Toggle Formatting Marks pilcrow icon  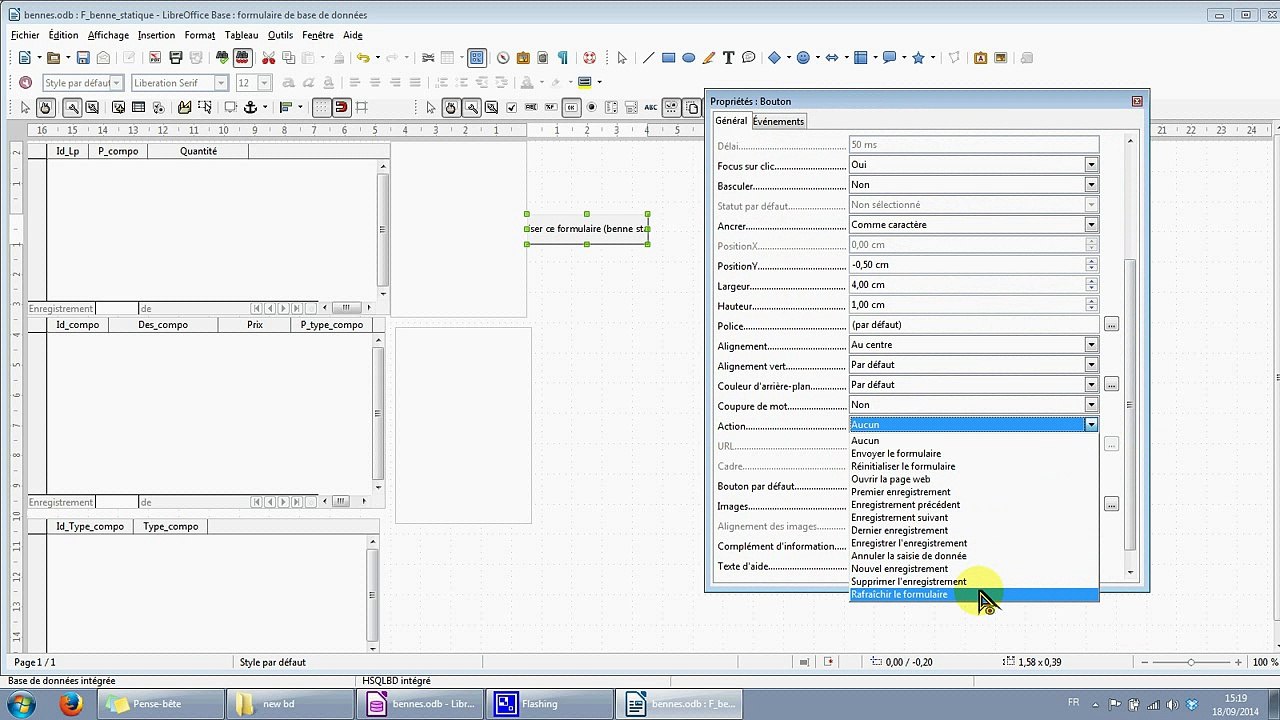[x=563, y=58]
